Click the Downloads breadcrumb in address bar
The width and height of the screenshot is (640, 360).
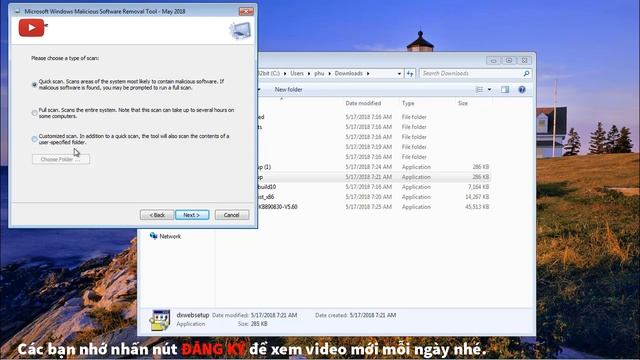pyautogui.click(x=349, y=73)
